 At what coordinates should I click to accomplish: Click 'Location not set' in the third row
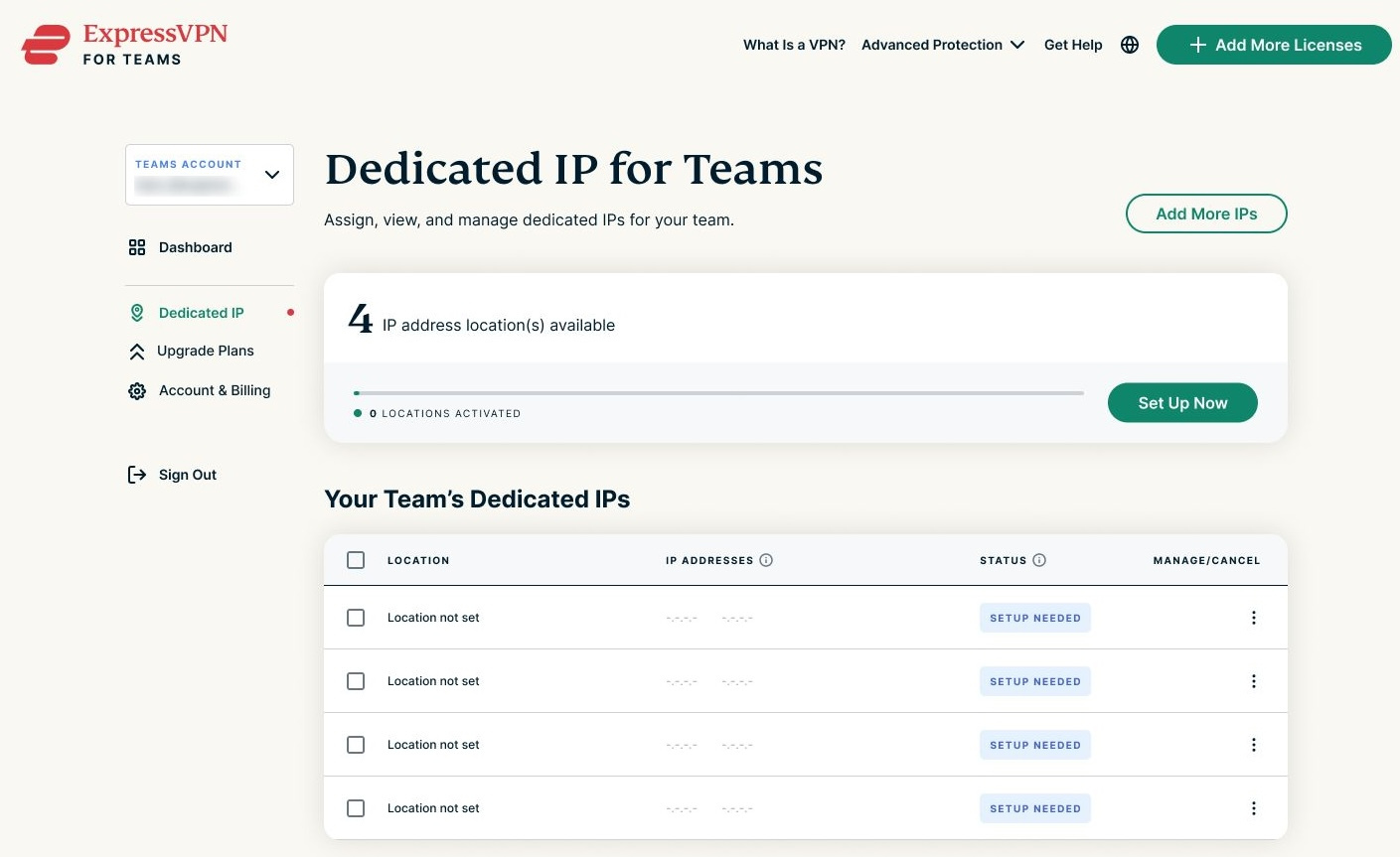point(433,745)
